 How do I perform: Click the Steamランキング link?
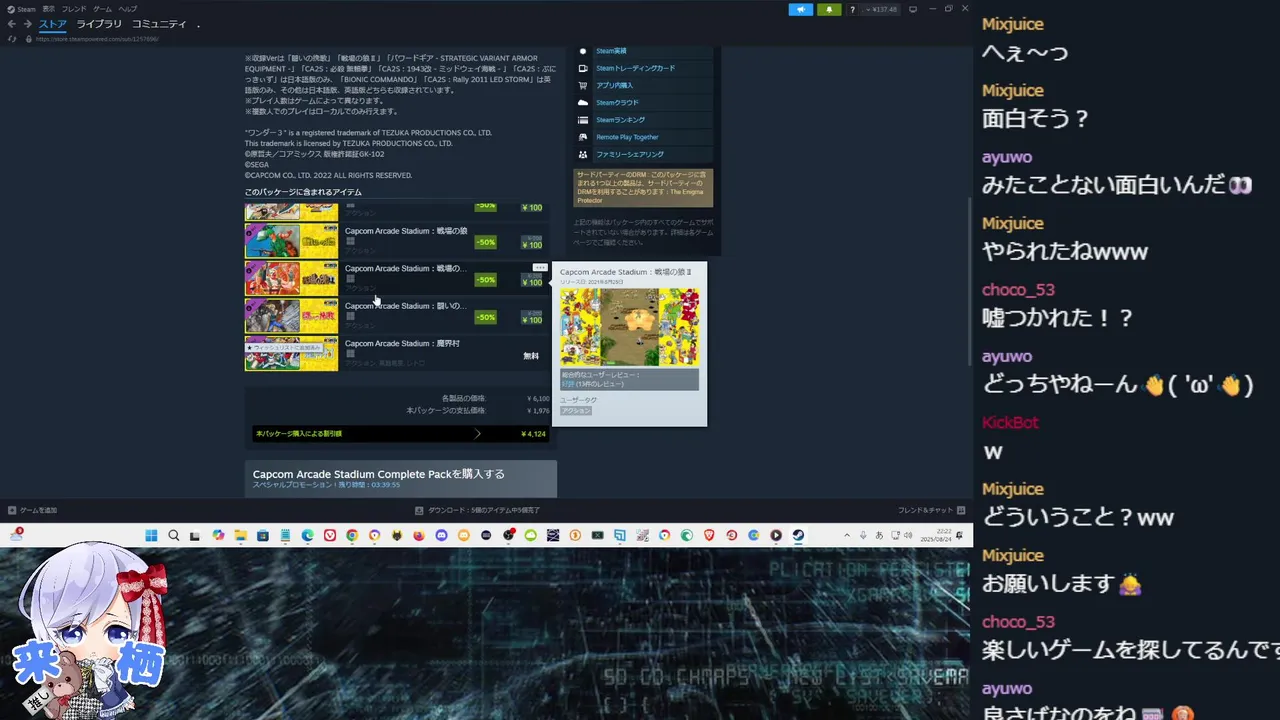[x=620, y=120]
